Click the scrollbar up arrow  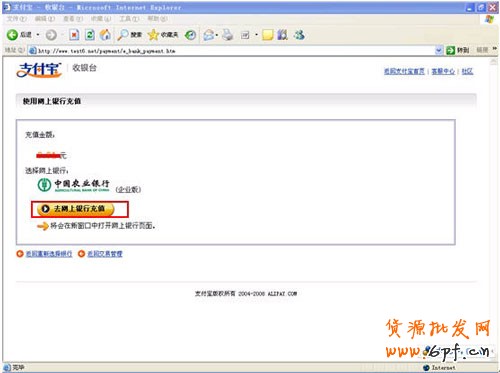(x=494, y=62)
